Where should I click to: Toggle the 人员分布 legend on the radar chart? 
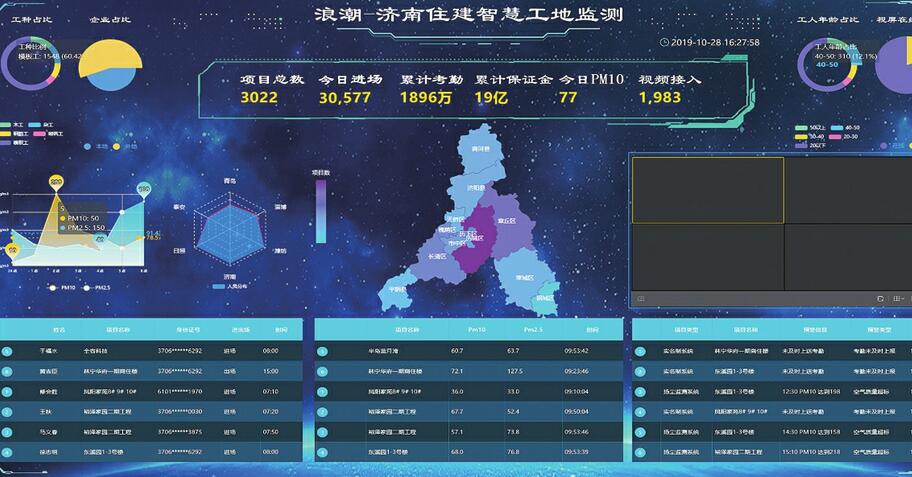pyautogui.click(x=230, y=286)
